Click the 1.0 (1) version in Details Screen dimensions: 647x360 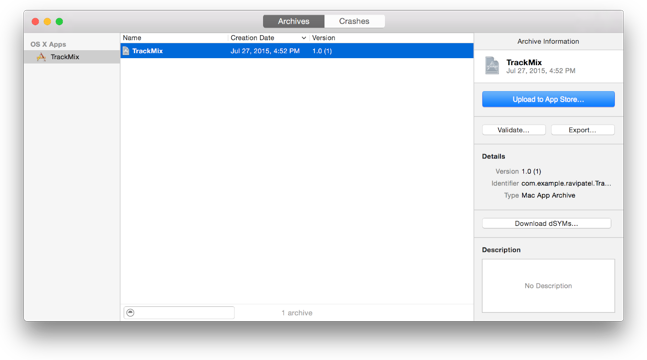click(531, 171)
